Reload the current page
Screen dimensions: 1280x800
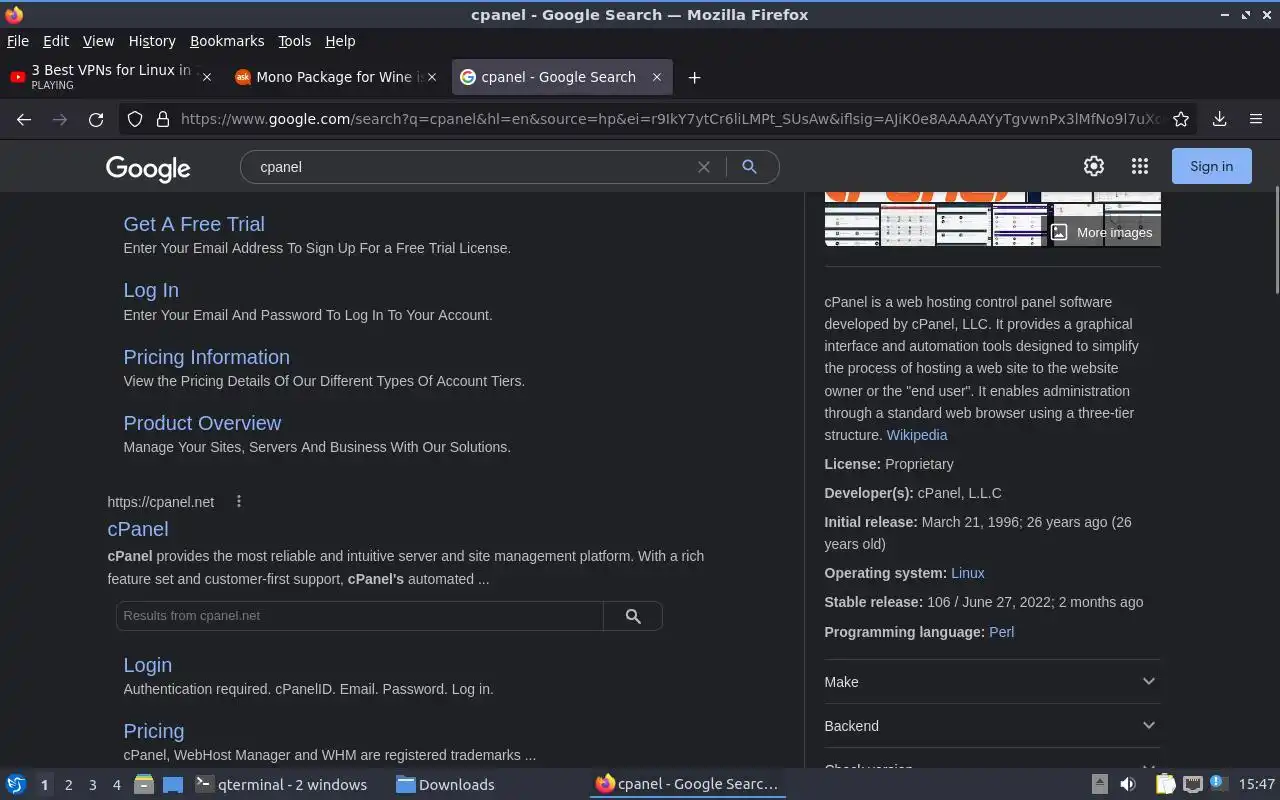96,119
